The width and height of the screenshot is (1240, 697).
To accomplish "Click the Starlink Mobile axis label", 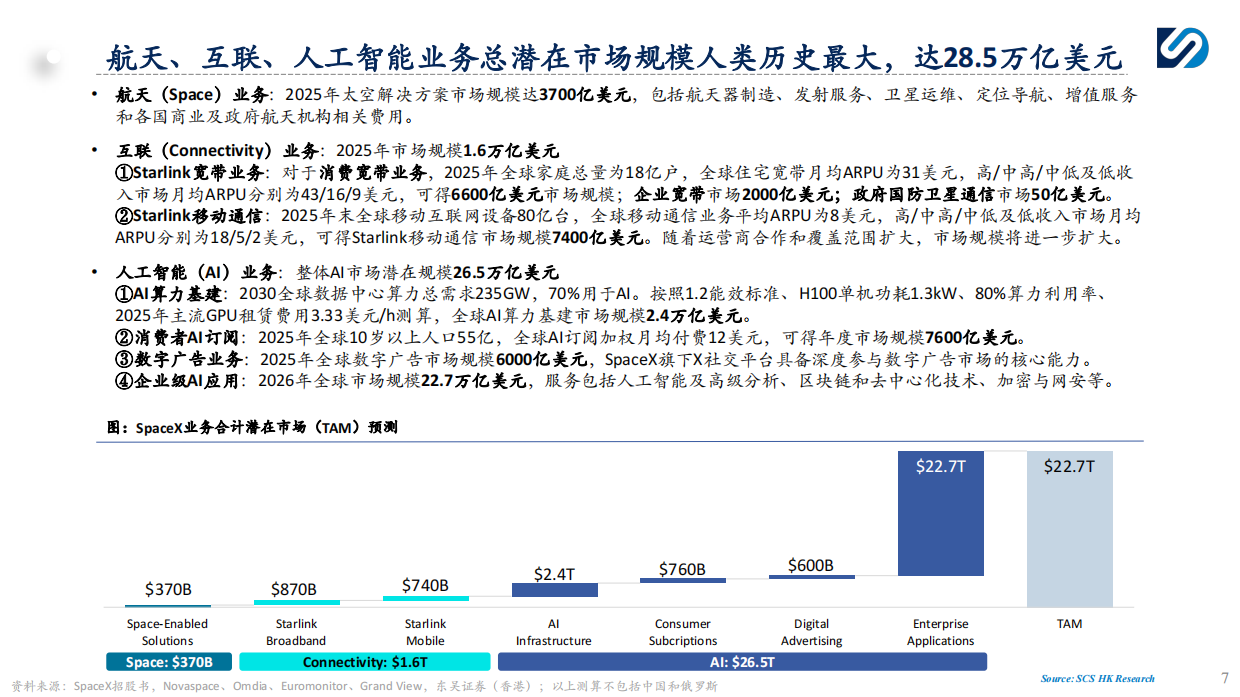I will click(425, 632).
